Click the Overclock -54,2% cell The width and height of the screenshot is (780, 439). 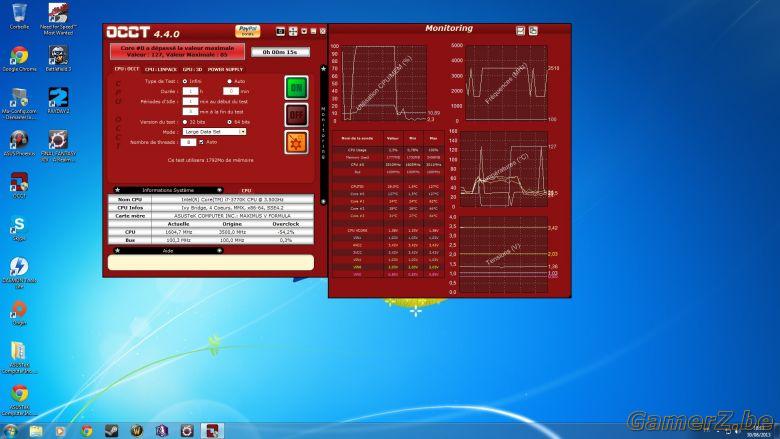[286, 232]
